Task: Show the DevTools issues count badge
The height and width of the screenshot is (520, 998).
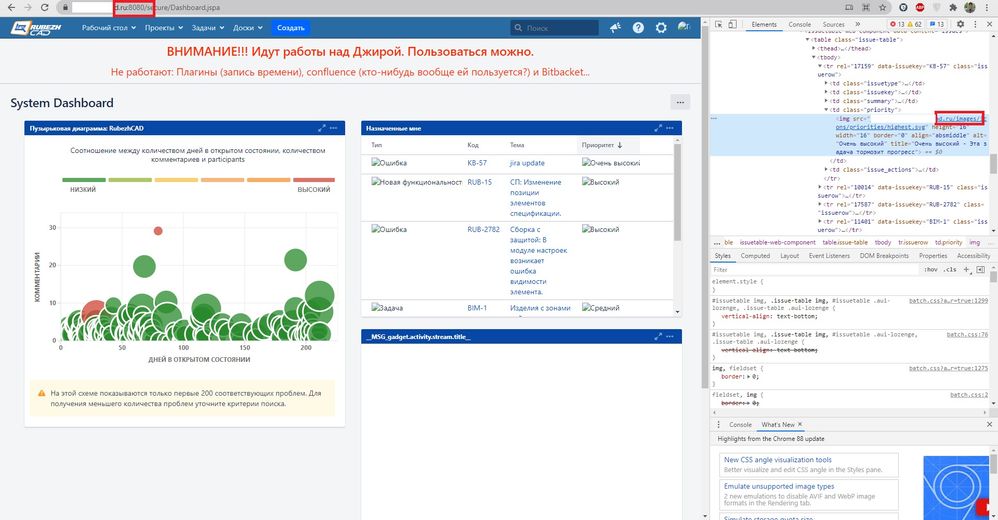Action: tap(937, 24)
